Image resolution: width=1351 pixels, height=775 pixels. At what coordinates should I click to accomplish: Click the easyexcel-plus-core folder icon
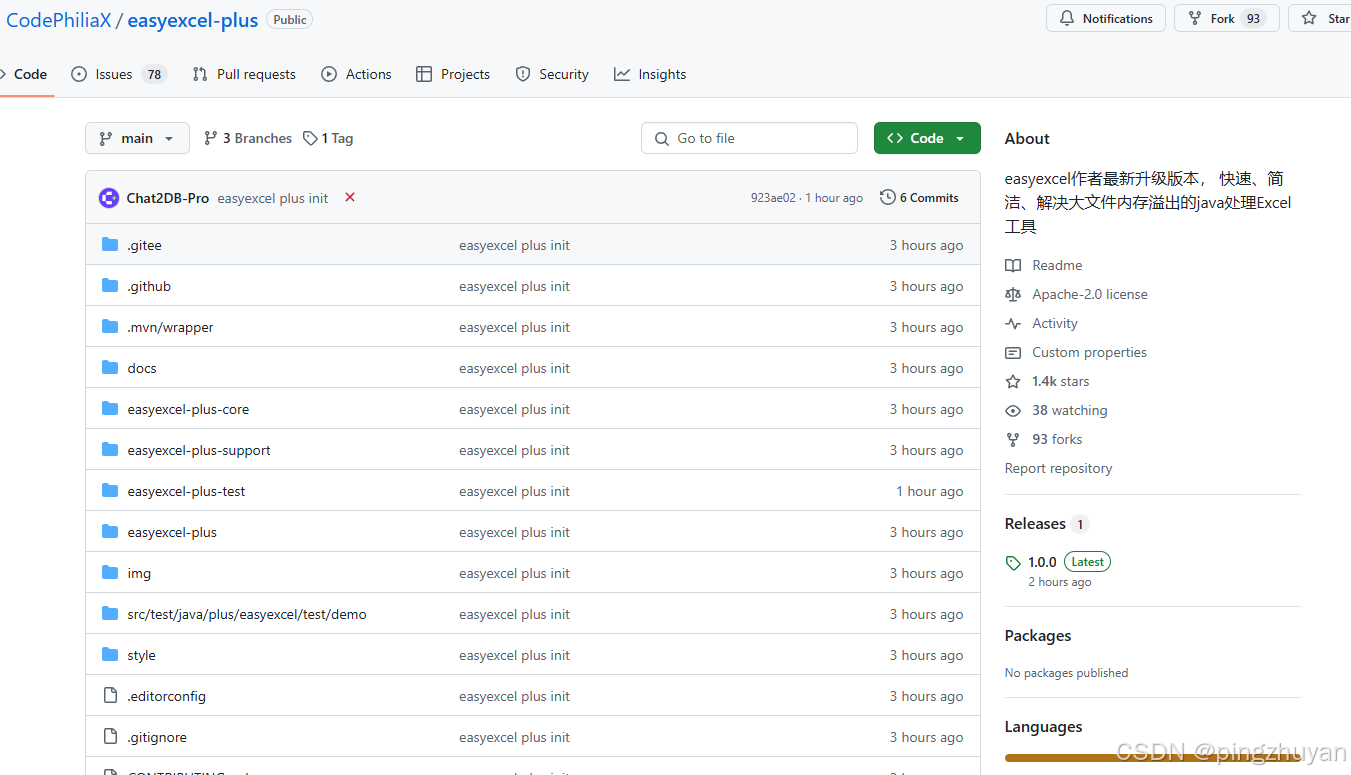[110, 409]
